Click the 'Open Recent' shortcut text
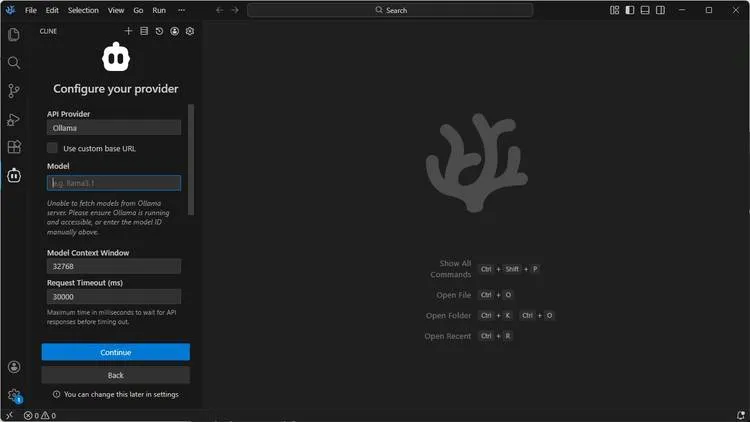The image size is (750, 422). click(x=448, y=336)
